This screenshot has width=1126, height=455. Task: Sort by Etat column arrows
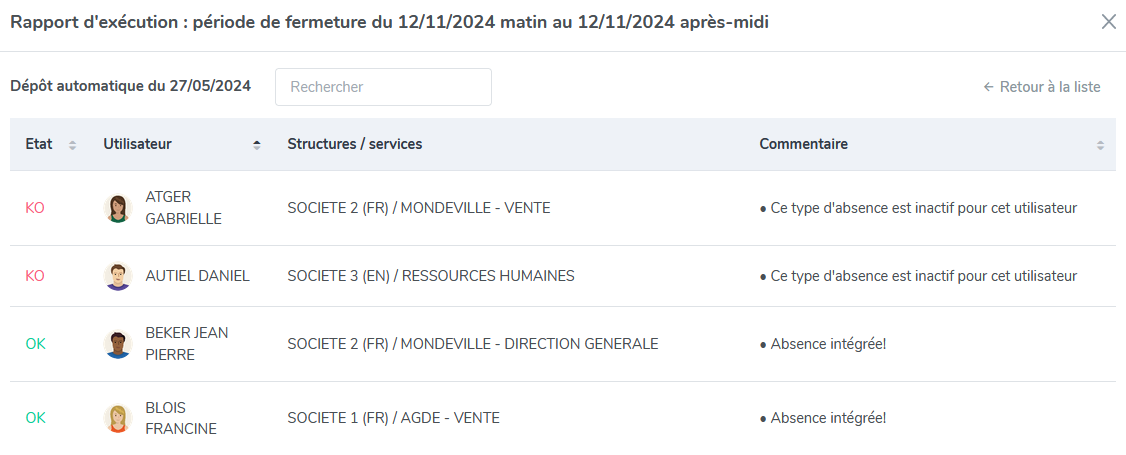pyautogui.click(x=72, y=144)
